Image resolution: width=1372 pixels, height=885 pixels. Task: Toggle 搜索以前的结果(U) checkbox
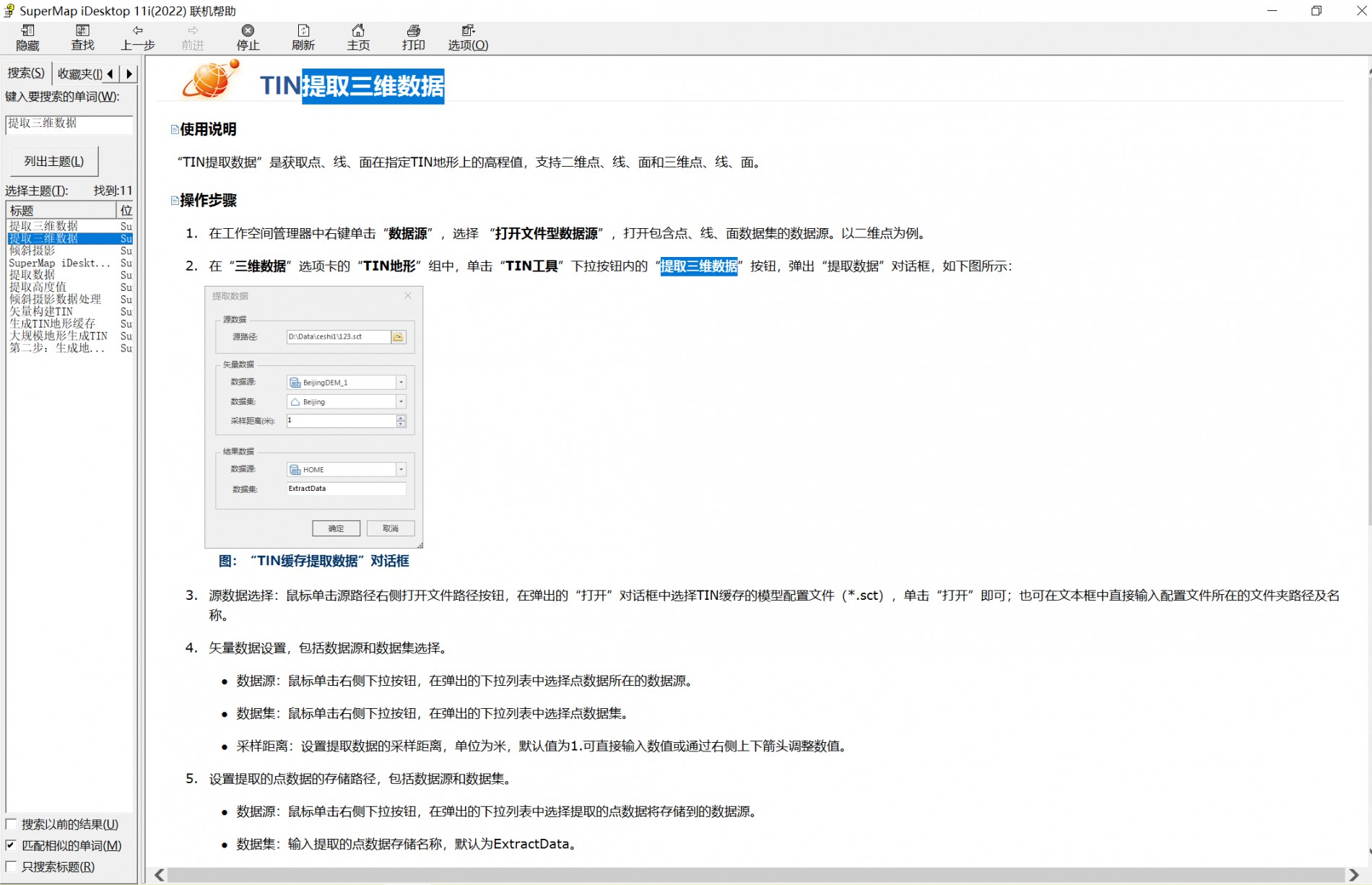11,824
